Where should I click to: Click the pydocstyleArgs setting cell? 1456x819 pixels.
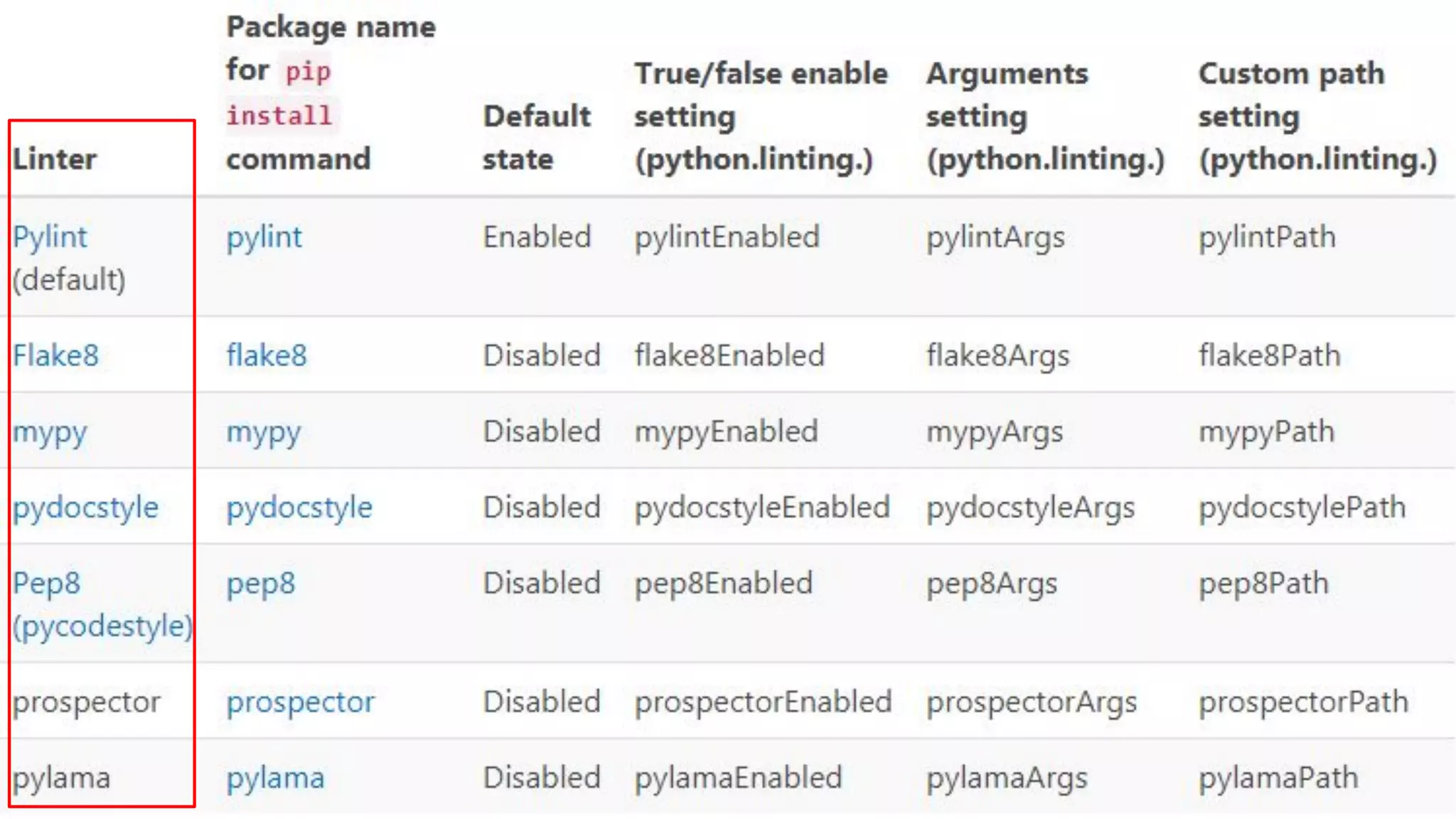1030,508
